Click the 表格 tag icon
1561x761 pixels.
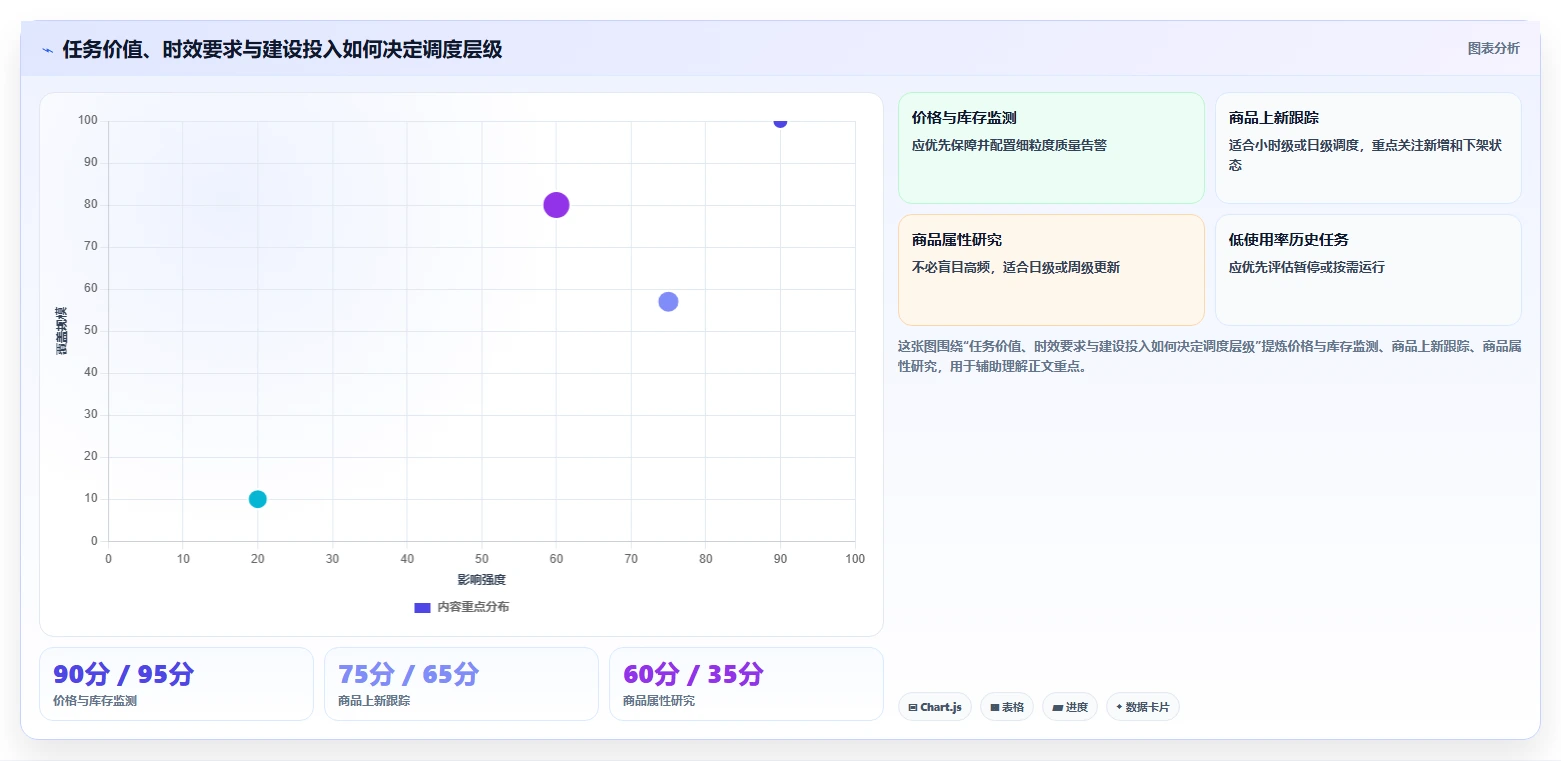click(995, 707)
